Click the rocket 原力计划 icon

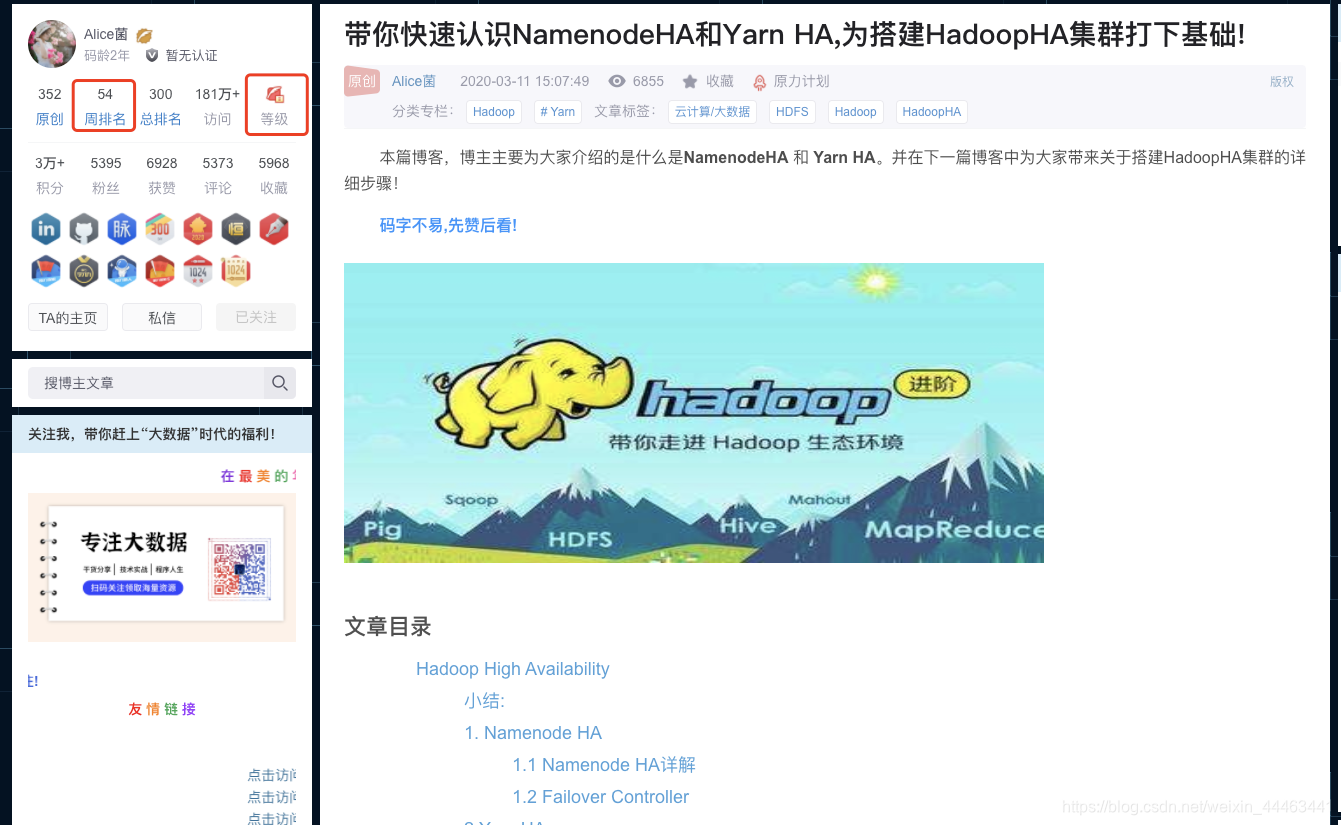[x=760, y=82]
